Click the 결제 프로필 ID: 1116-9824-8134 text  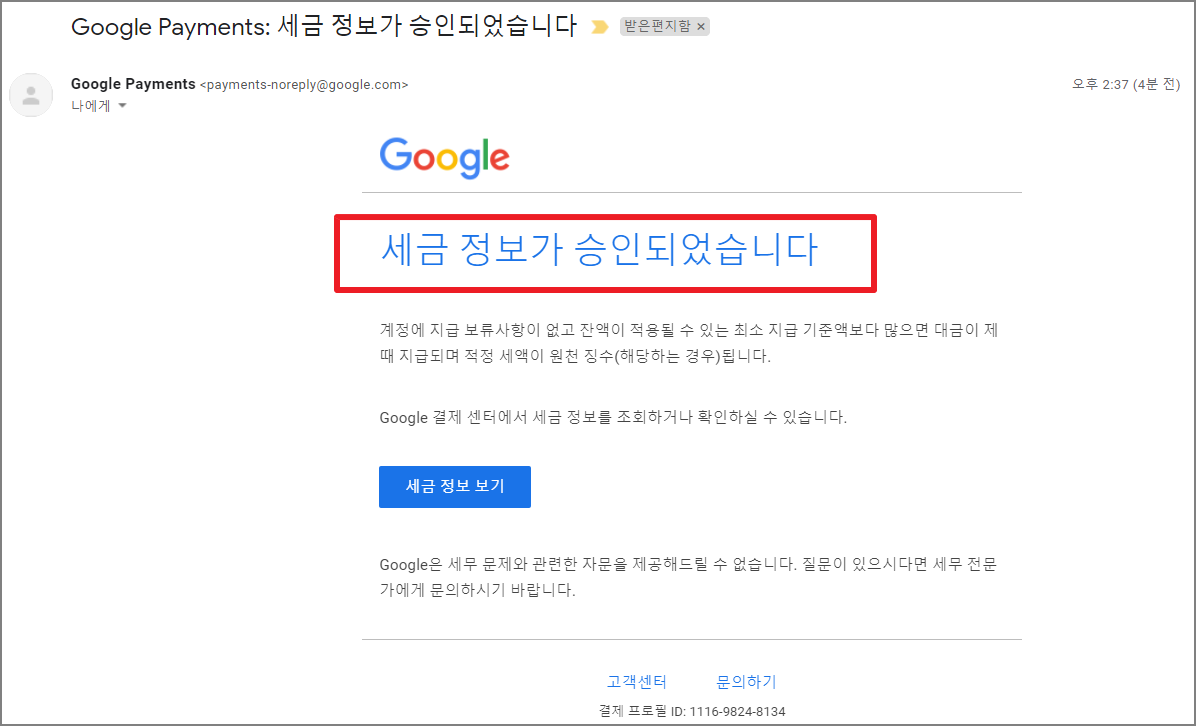click(x=692, y=712)
